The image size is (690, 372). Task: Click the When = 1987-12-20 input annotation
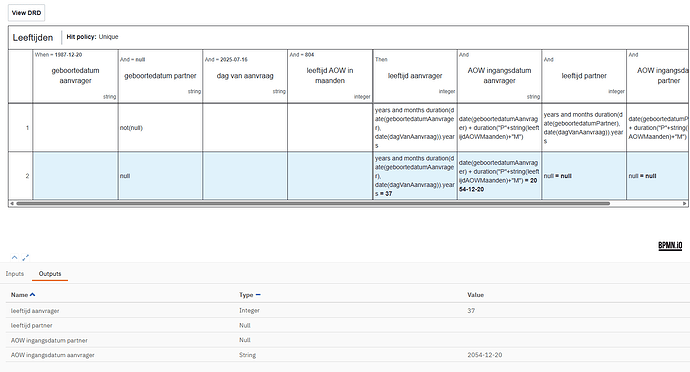58,55
